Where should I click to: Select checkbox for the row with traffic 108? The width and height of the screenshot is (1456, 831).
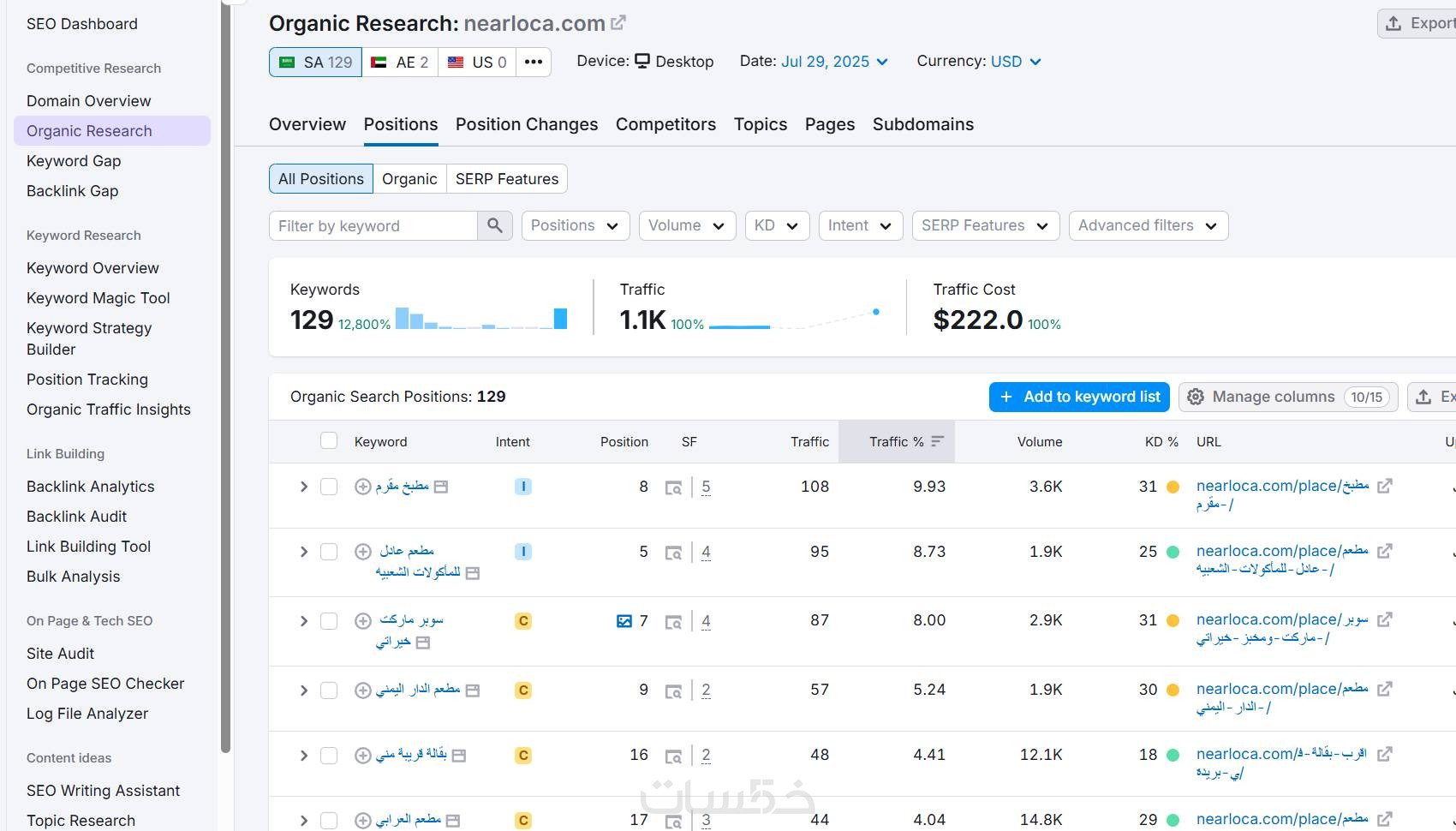click(329, 487)
